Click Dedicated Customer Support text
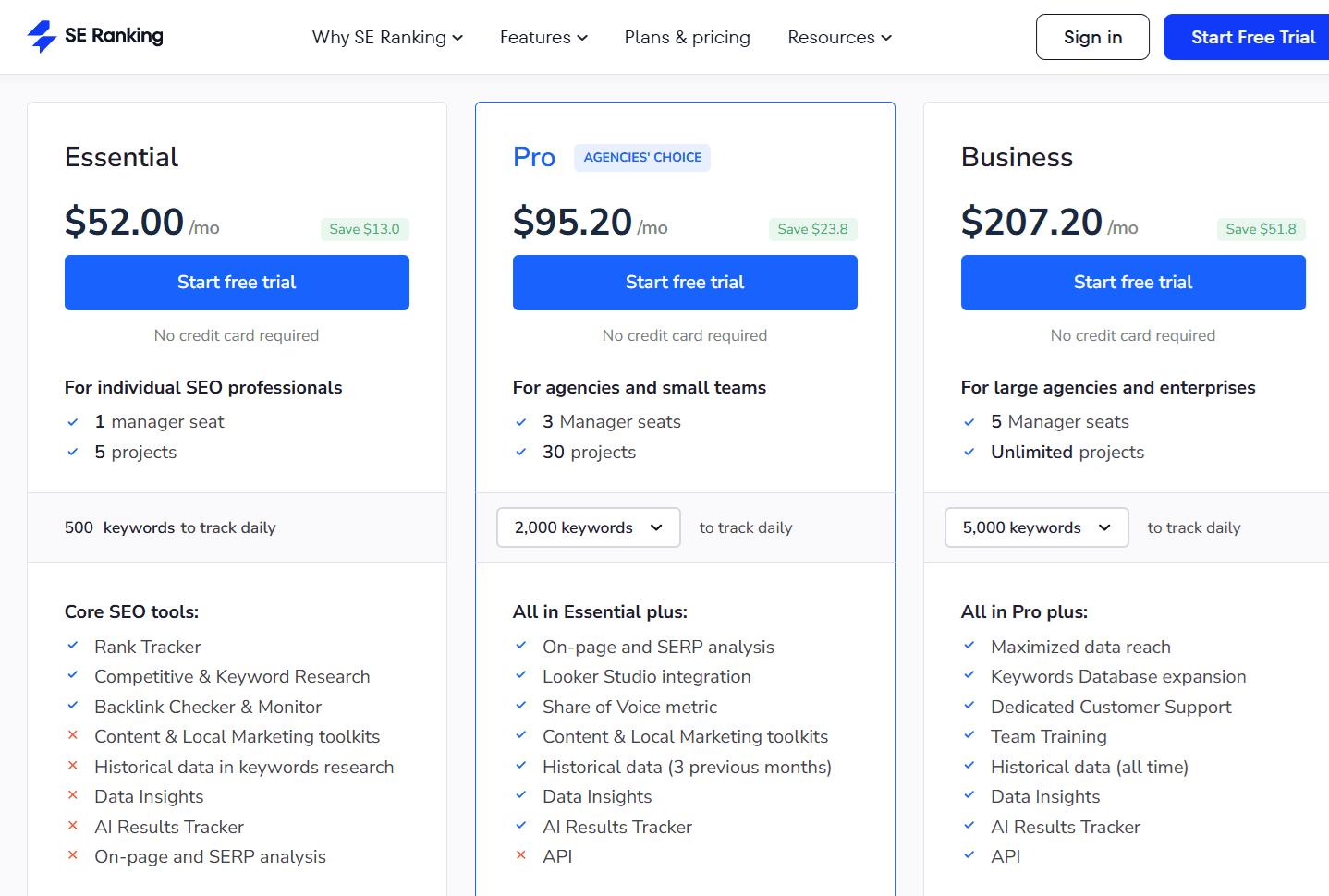Image resolution: width=1329 pixels, height=896 pixels. tap(1111, 707)
